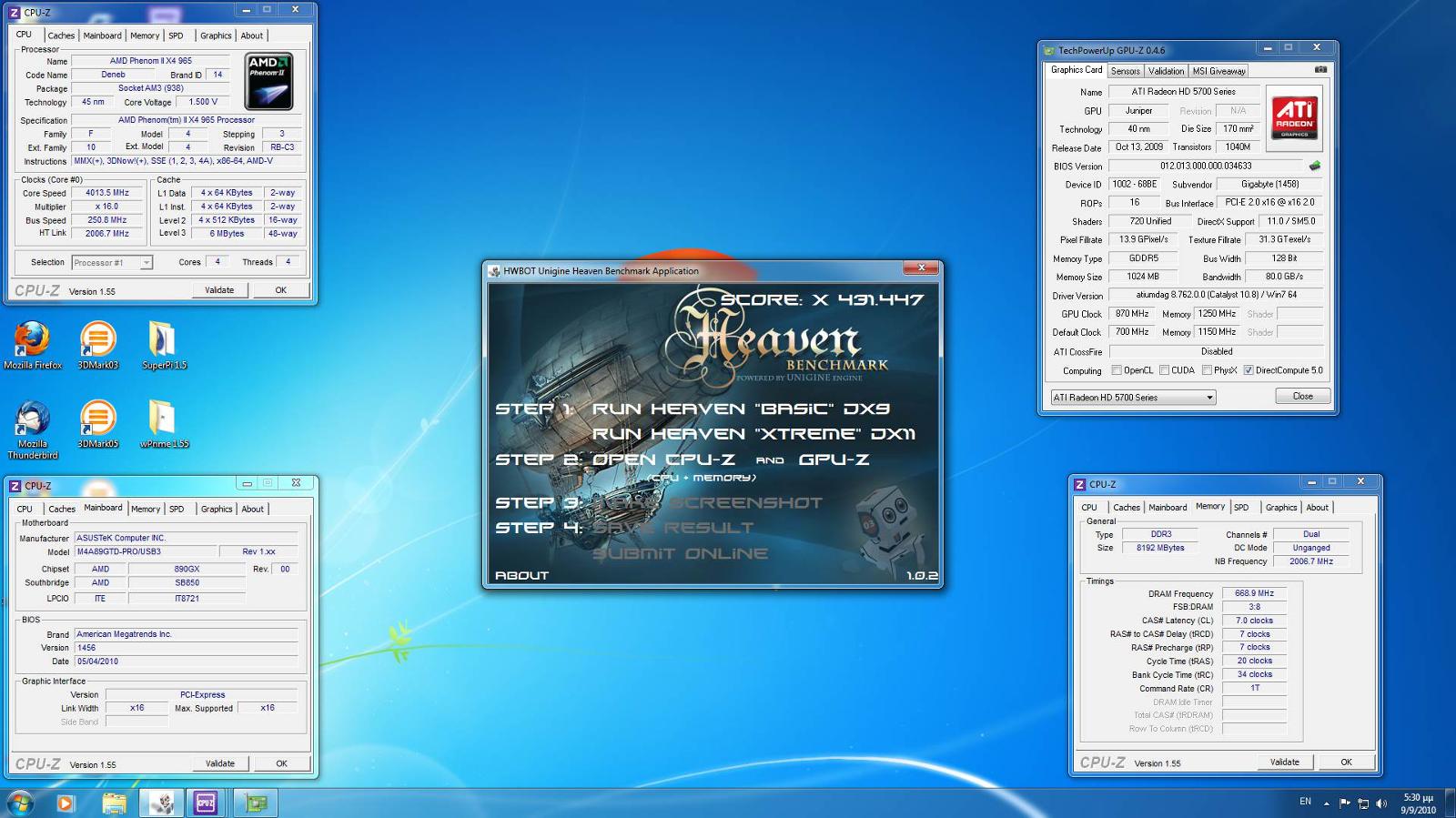Click the GPU-Z BIOS save chip icon
1456x818 pixels.
(x=1314, y=166)
